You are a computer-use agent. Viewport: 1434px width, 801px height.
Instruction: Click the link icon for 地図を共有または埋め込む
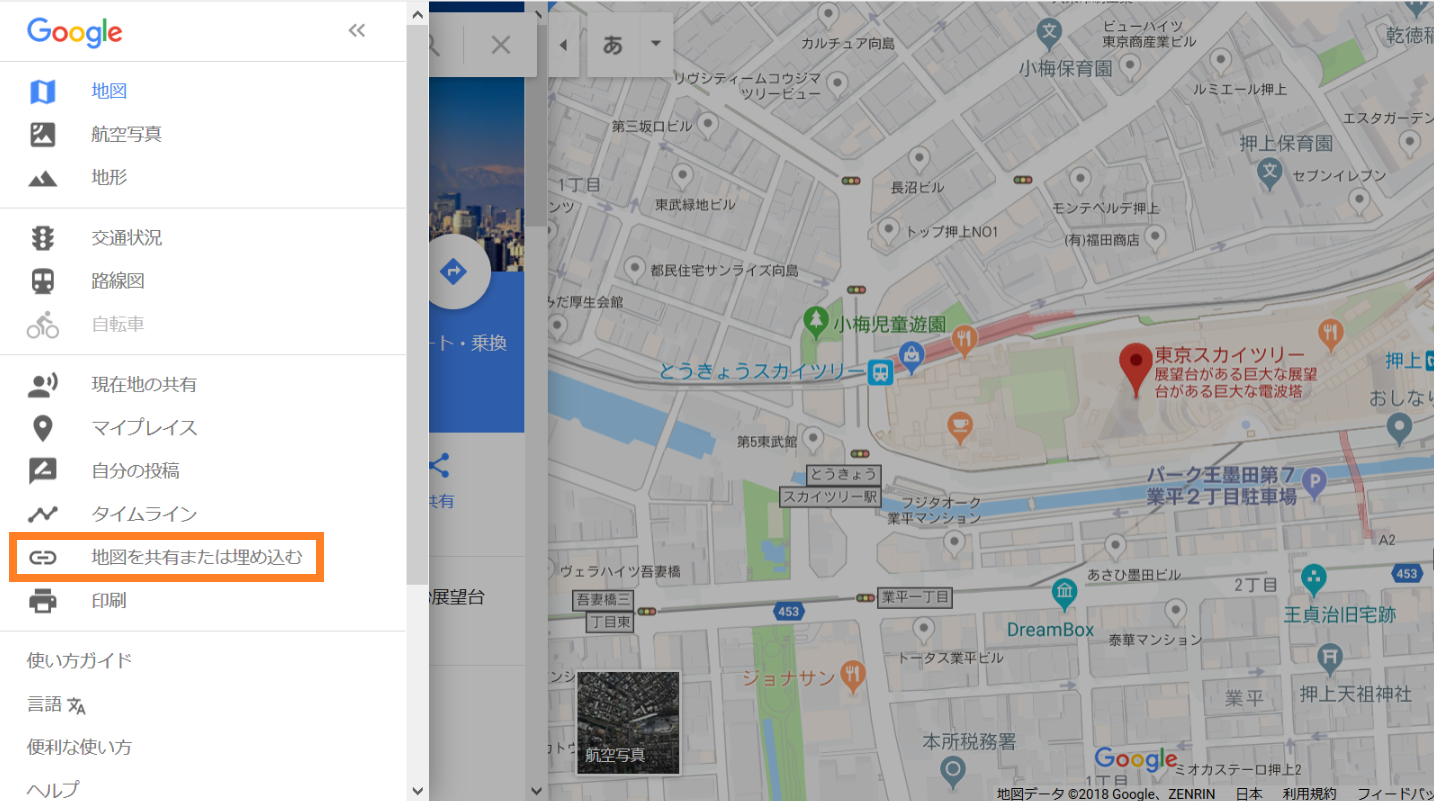pos(42,557)
